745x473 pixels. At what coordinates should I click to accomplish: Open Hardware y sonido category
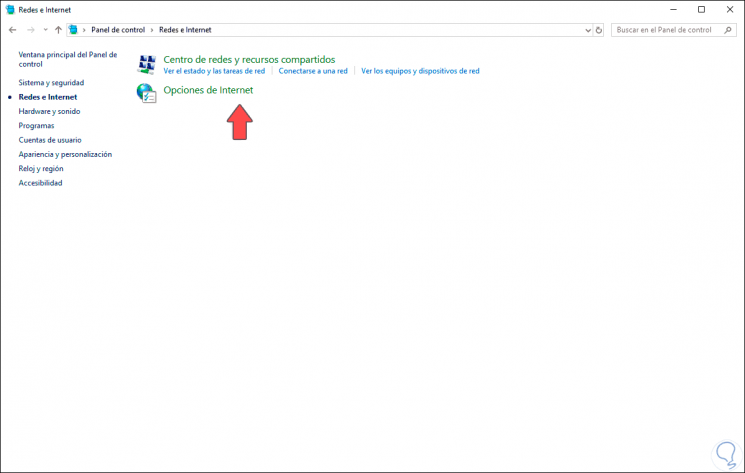coord(49,111)
